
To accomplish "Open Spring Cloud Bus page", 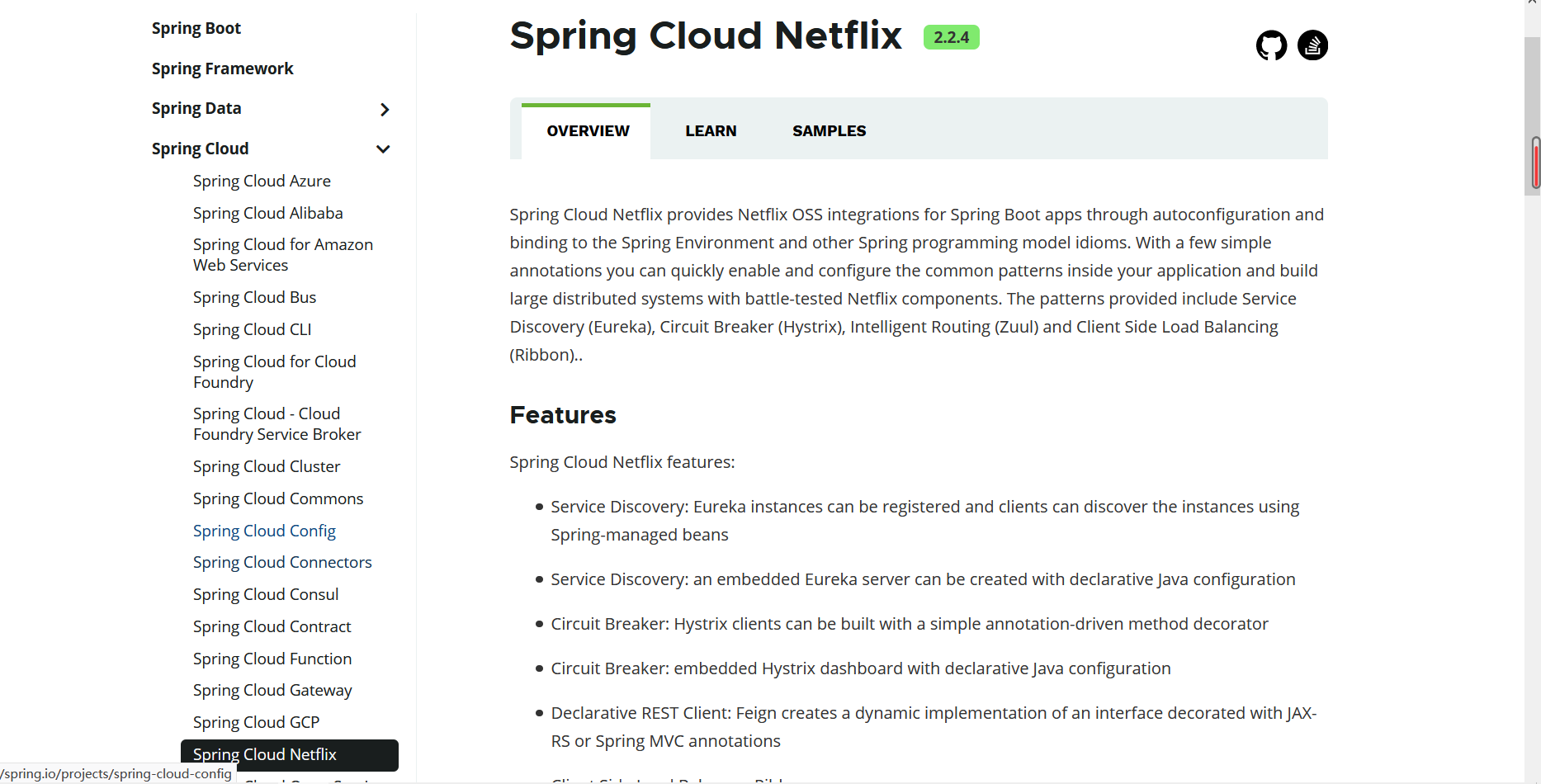I will point(254,298).
